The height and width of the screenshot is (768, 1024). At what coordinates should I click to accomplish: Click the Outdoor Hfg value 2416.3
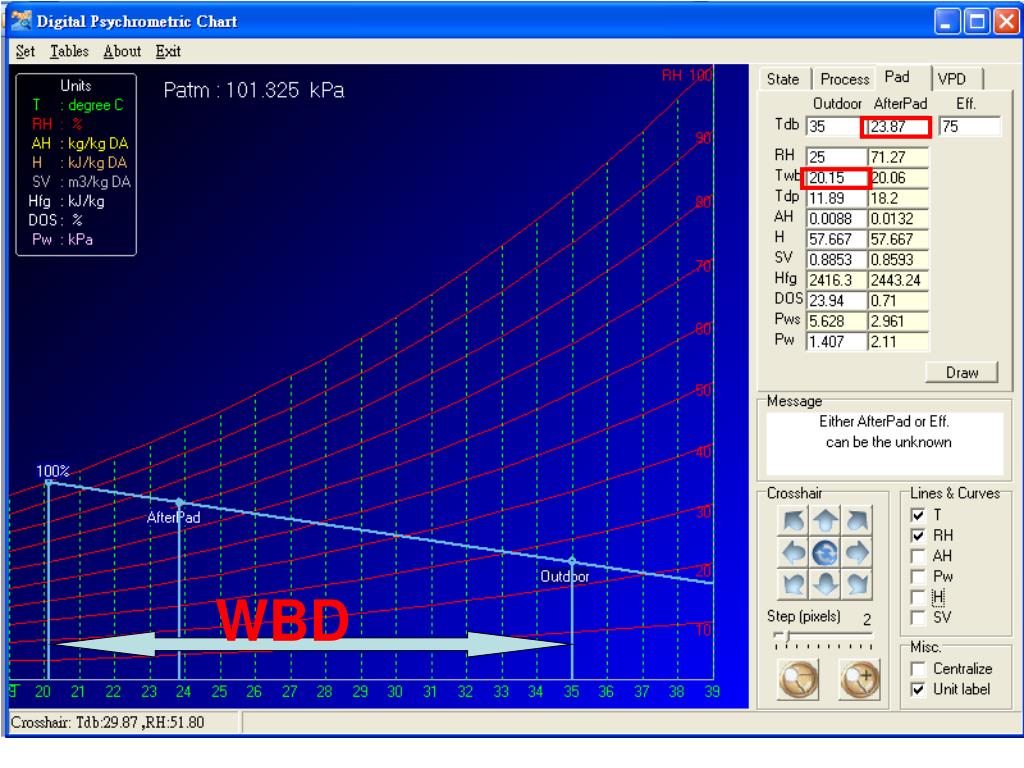(x=836, y=280)
